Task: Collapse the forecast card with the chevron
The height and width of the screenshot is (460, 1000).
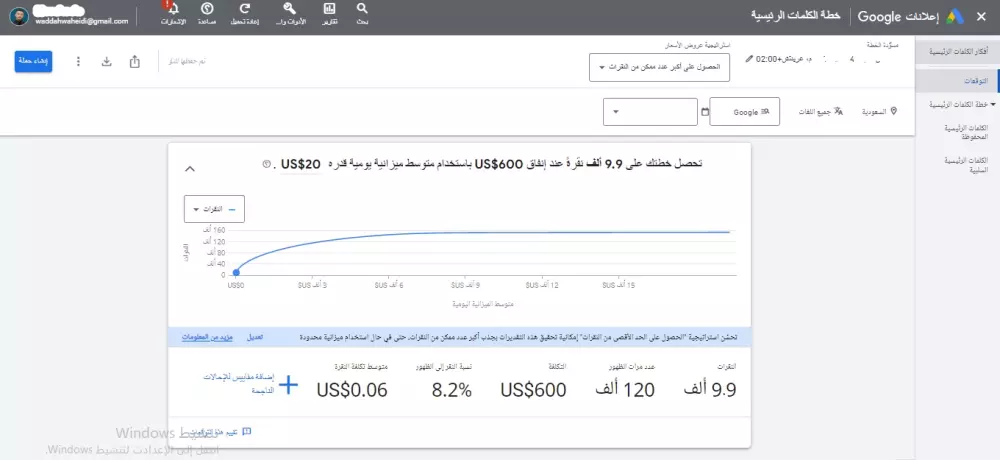Action: click(x=189, y=169)
